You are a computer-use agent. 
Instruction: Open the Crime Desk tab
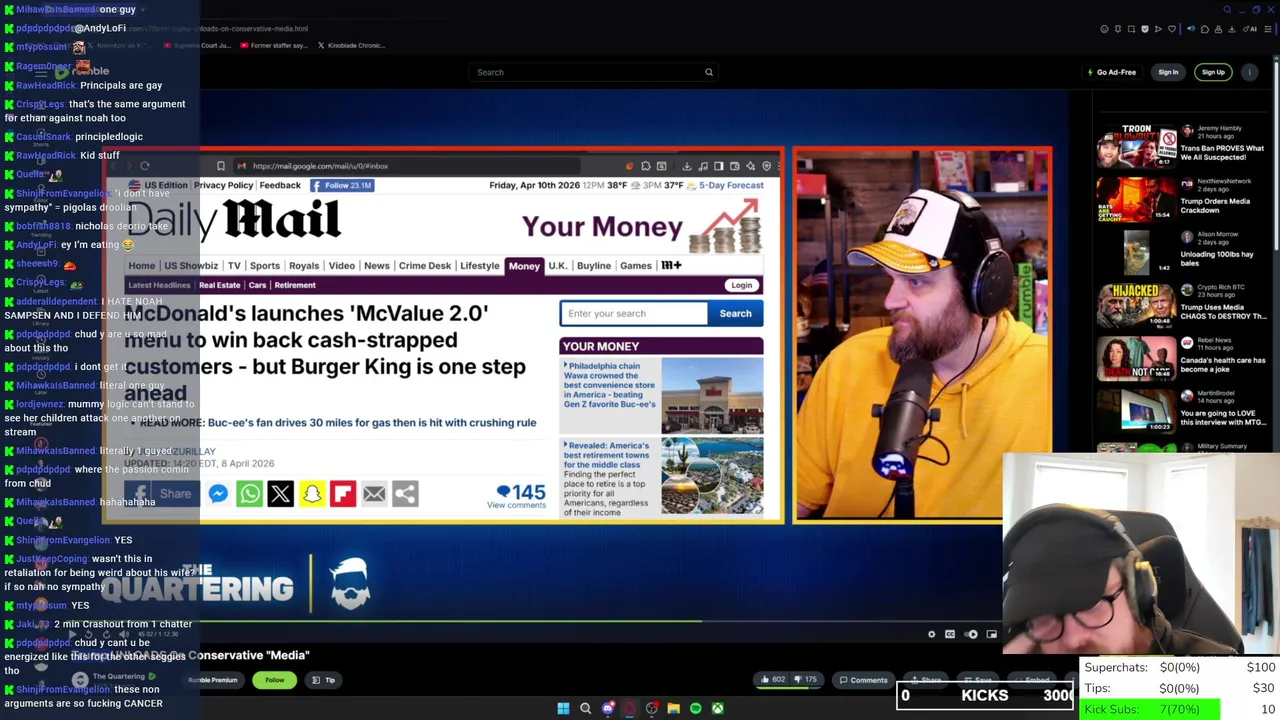425,266
